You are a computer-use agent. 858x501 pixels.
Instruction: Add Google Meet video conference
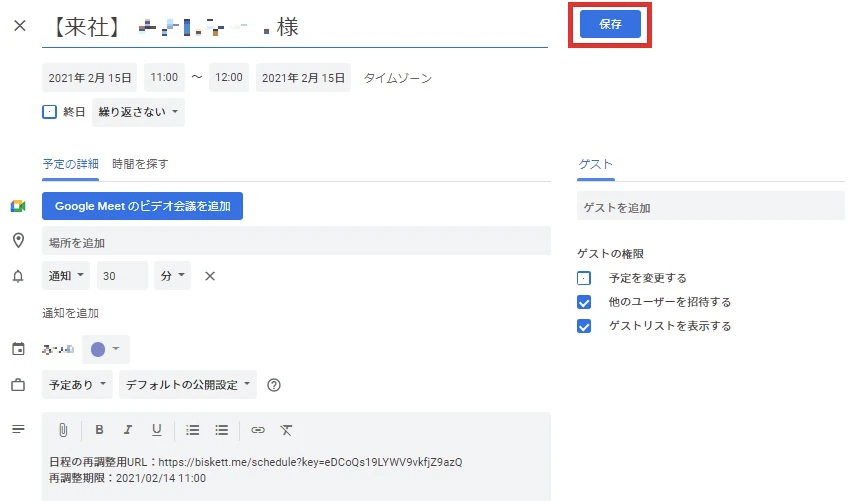coord(142,207)
